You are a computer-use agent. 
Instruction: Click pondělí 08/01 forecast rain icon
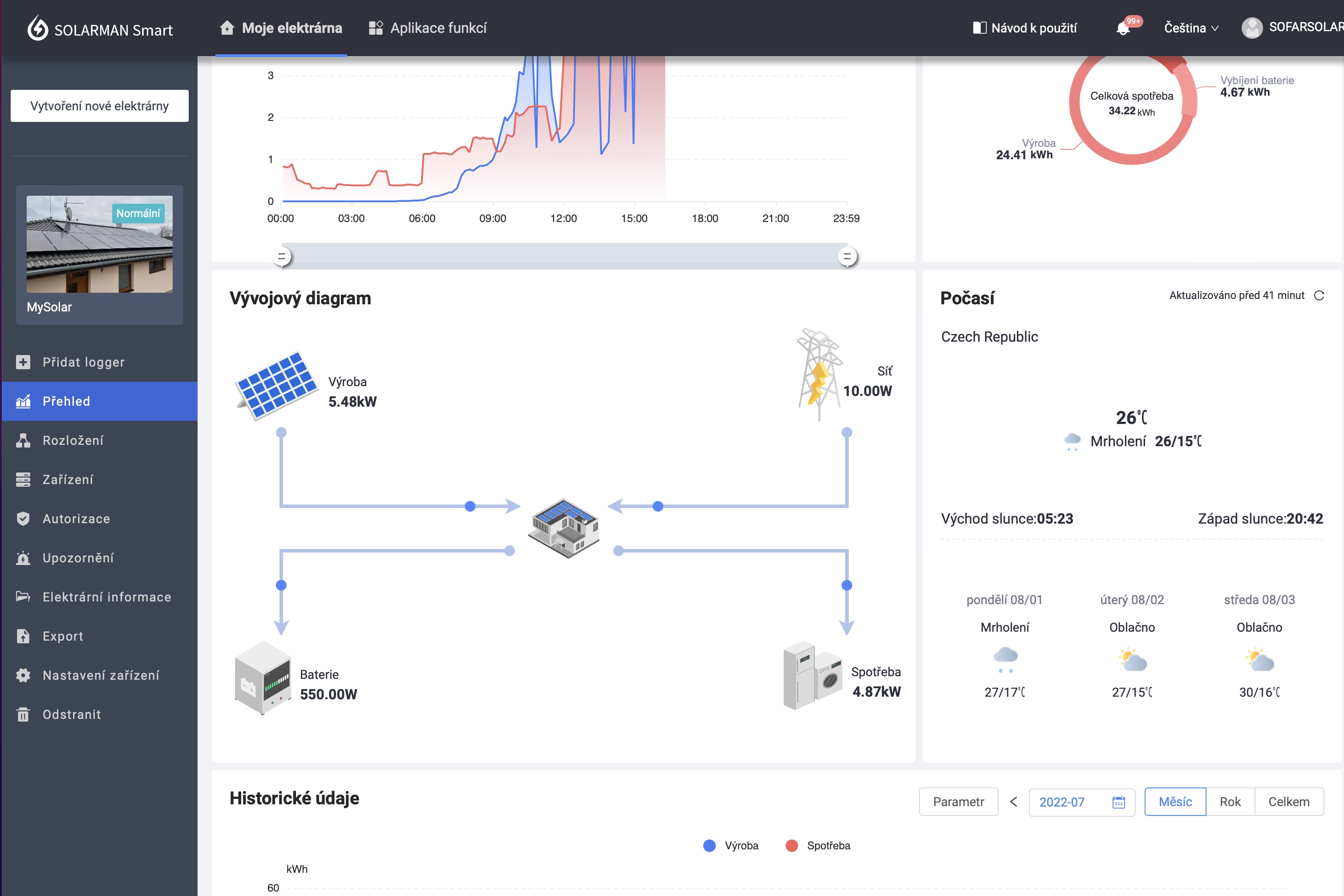pos(1006,659)
